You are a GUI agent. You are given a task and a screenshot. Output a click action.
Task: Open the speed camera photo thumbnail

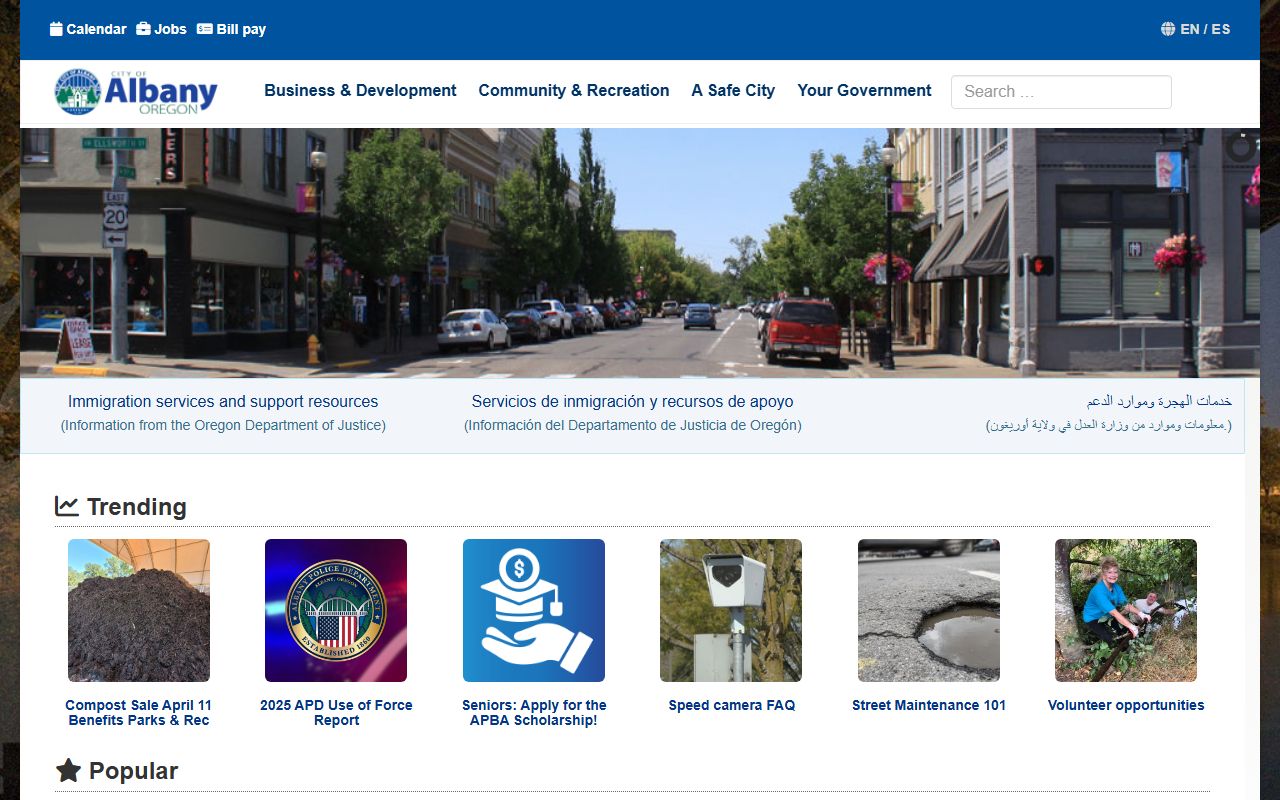(x=731, y=611)
